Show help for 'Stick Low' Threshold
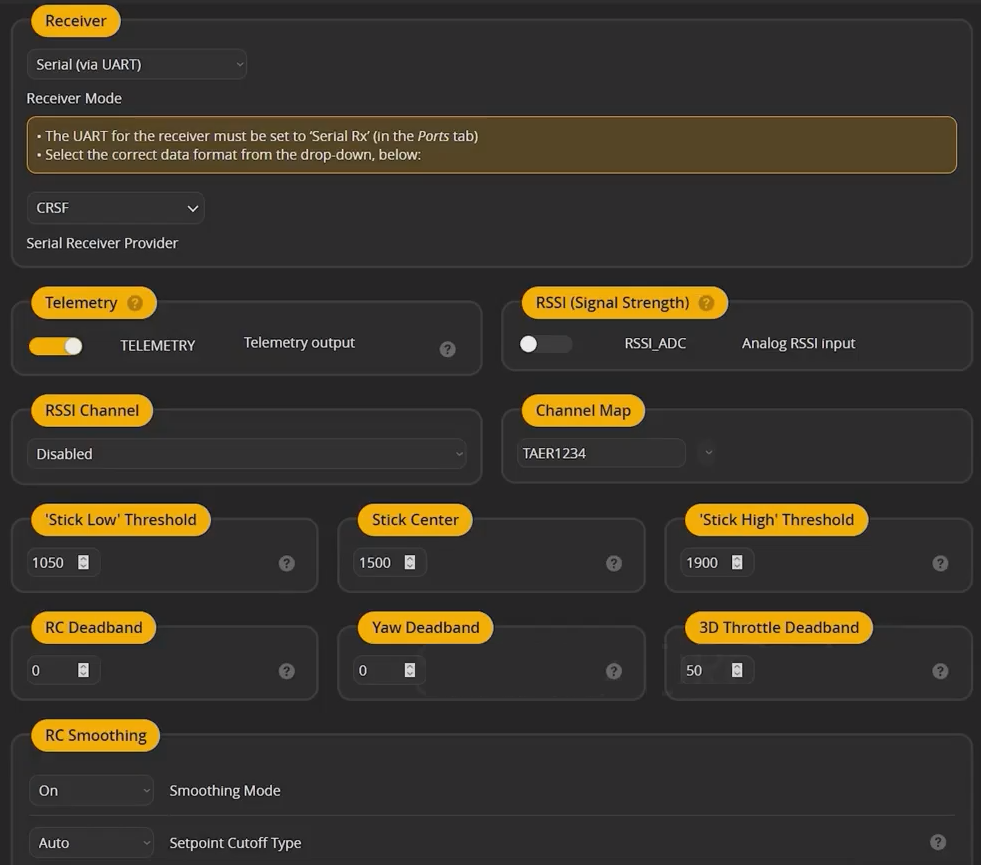The image size is (981, 865). tap(287, 563)
